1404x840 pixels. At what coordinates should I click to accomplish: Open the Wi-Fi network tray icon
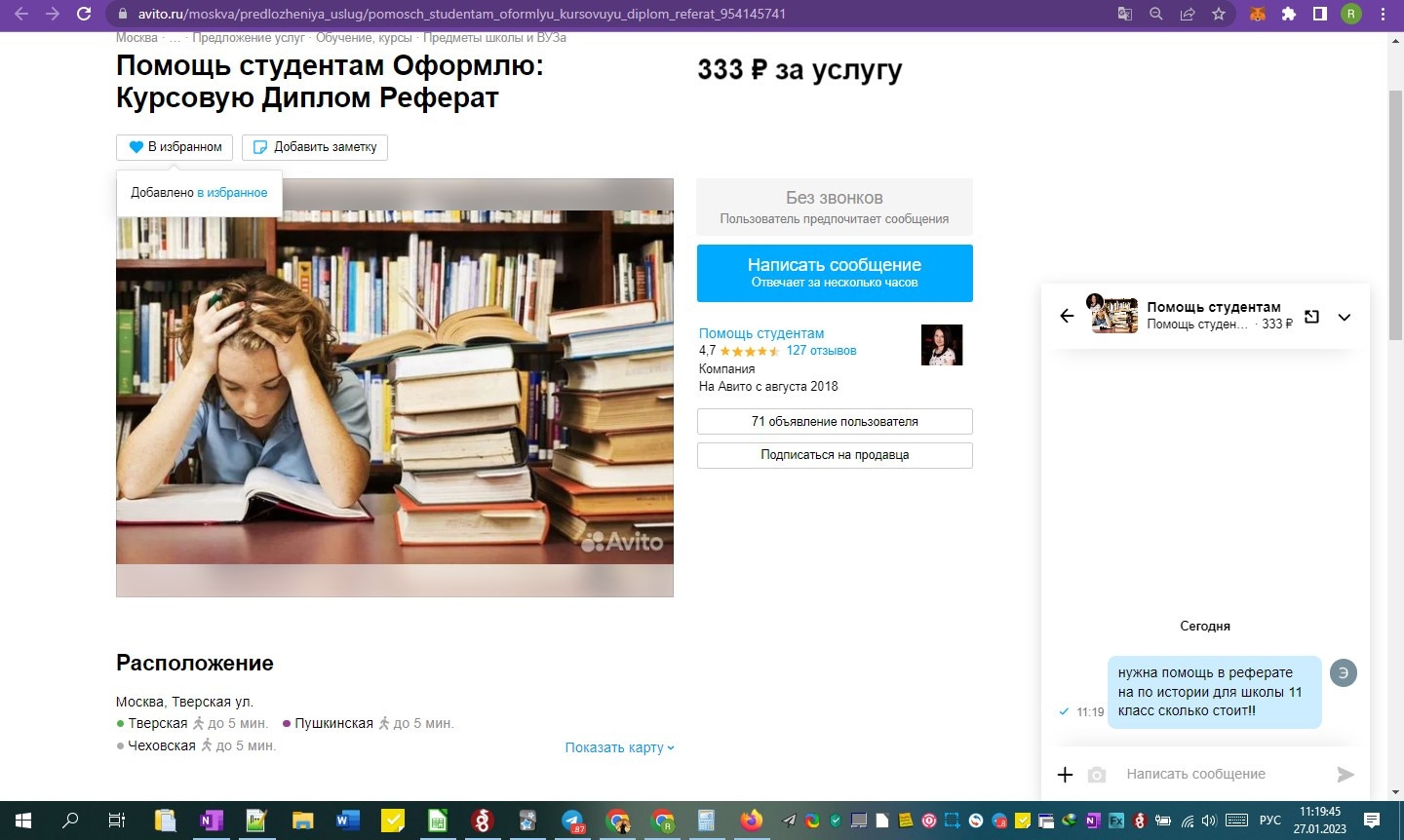1188,821
